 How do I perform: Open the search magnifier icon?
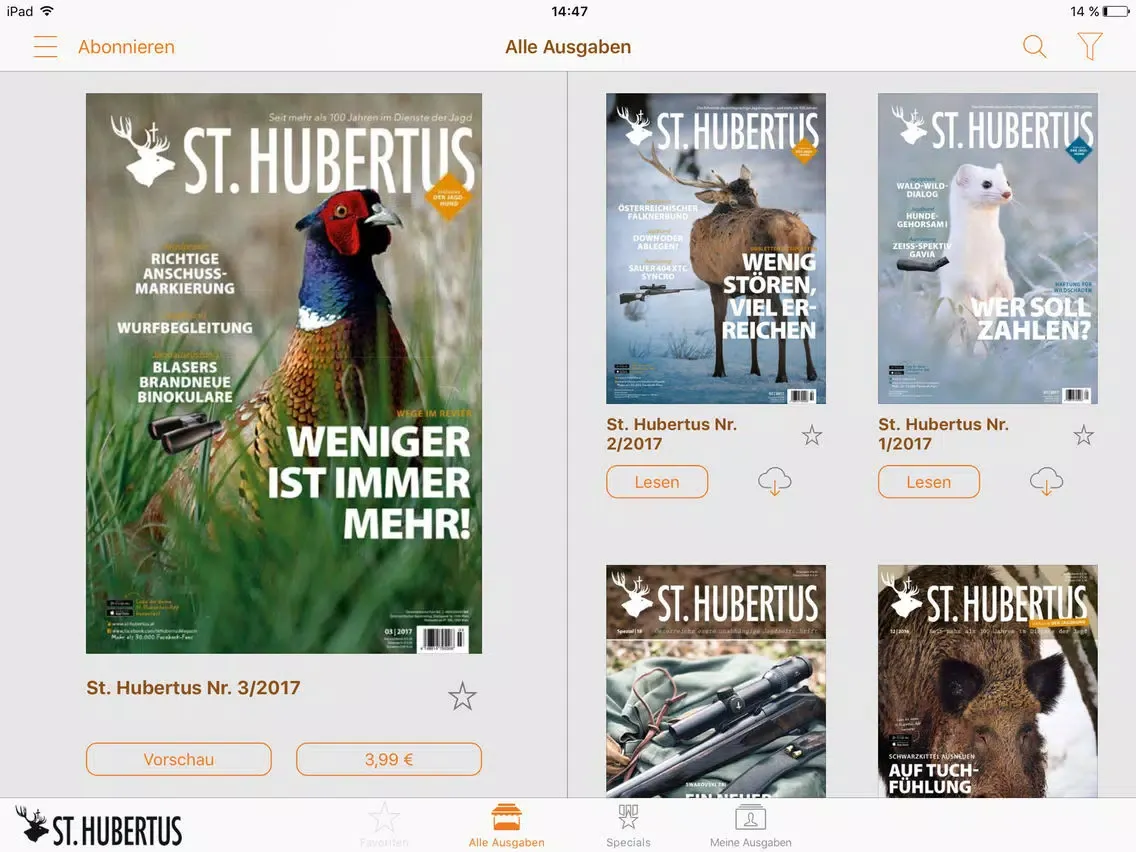point(1034,46)
